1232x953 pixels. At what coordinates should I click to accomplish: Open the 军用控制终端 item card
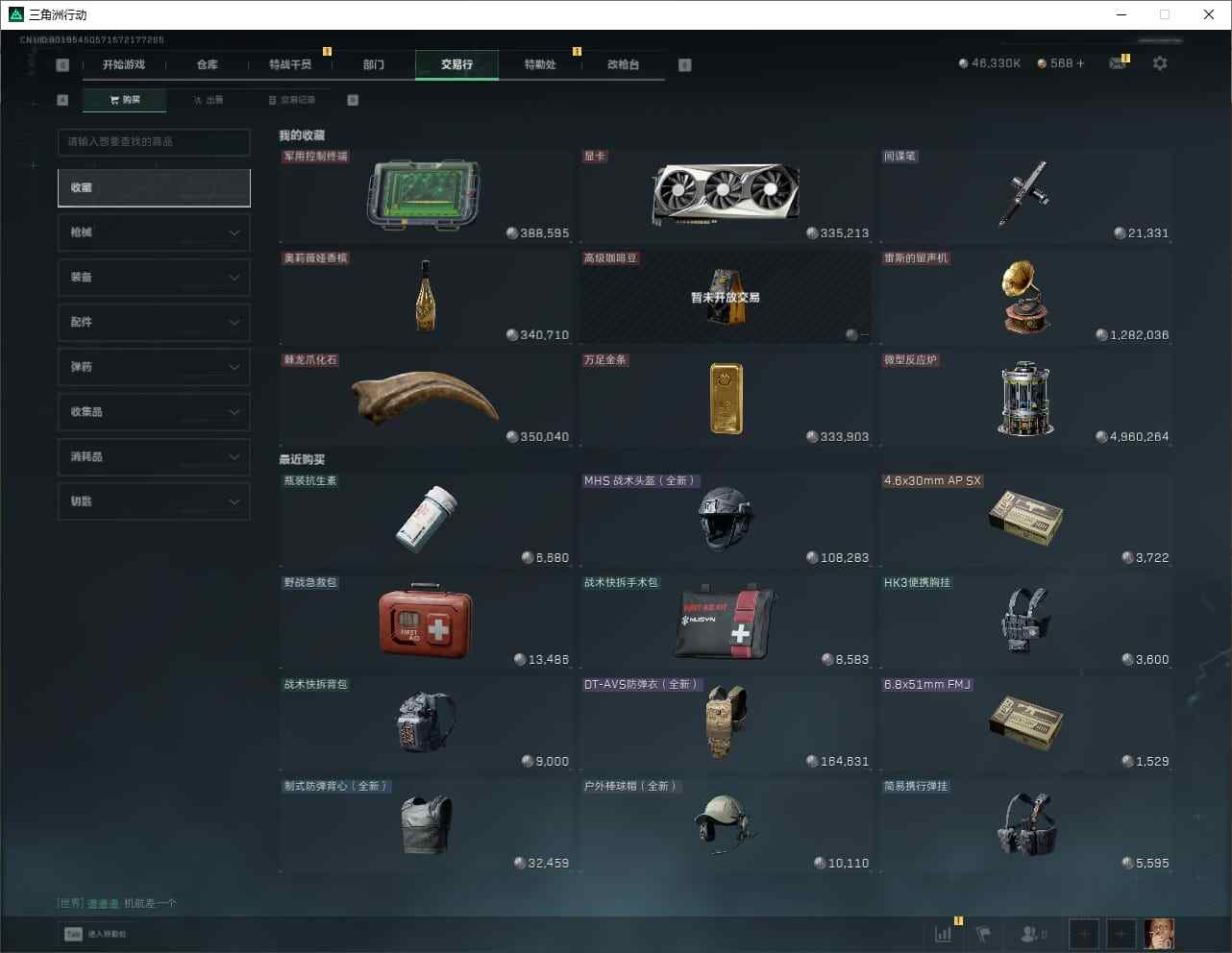[425, 196]
